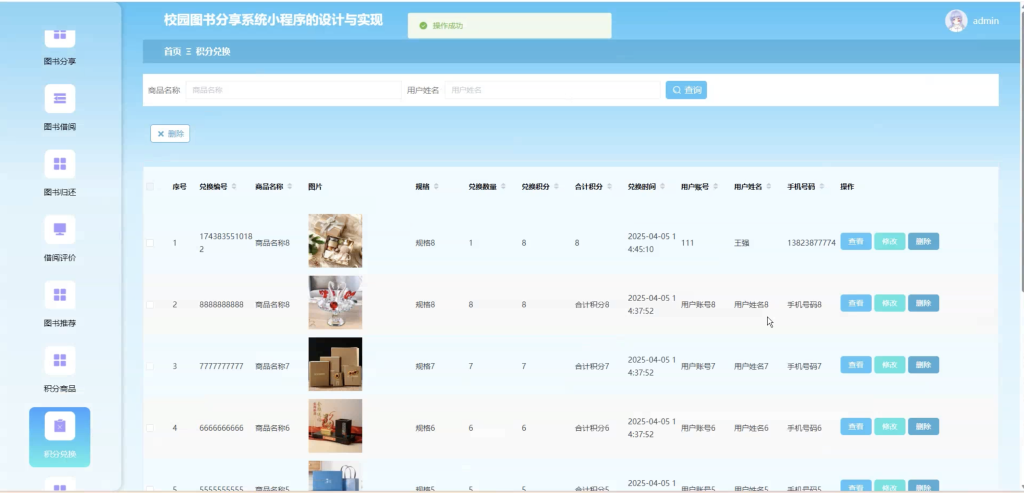Viewport: 1024px width, 493px height.
Task: Open the crystal swan thumbnail in row 2
Action: (335, 302)
